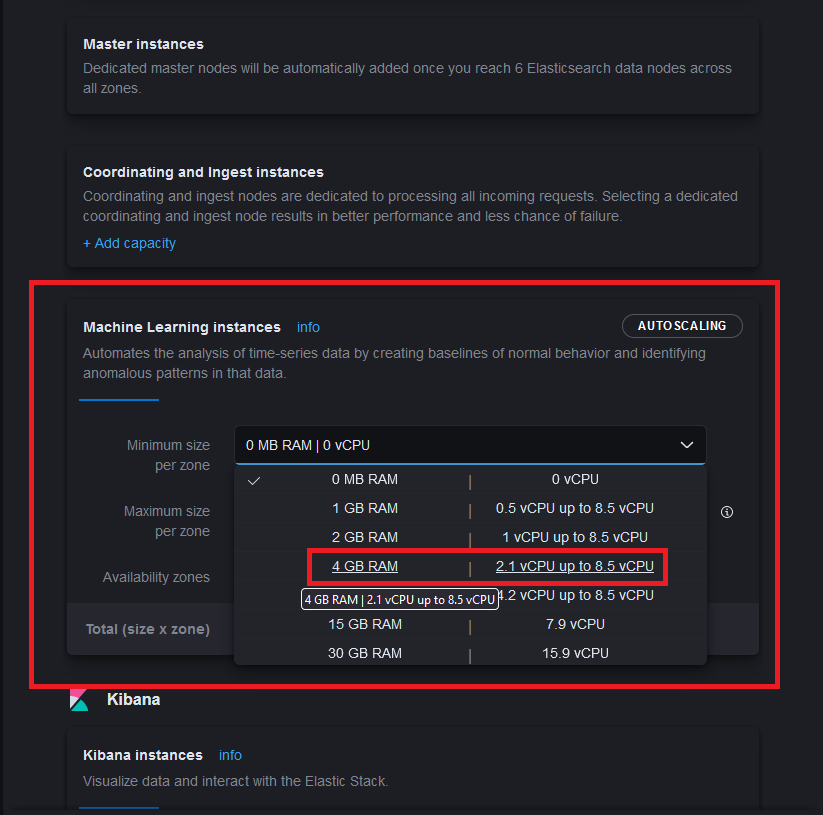Select the 30 GB RAM option
Viewport: 823px width, 815px height.
(365, 653)
